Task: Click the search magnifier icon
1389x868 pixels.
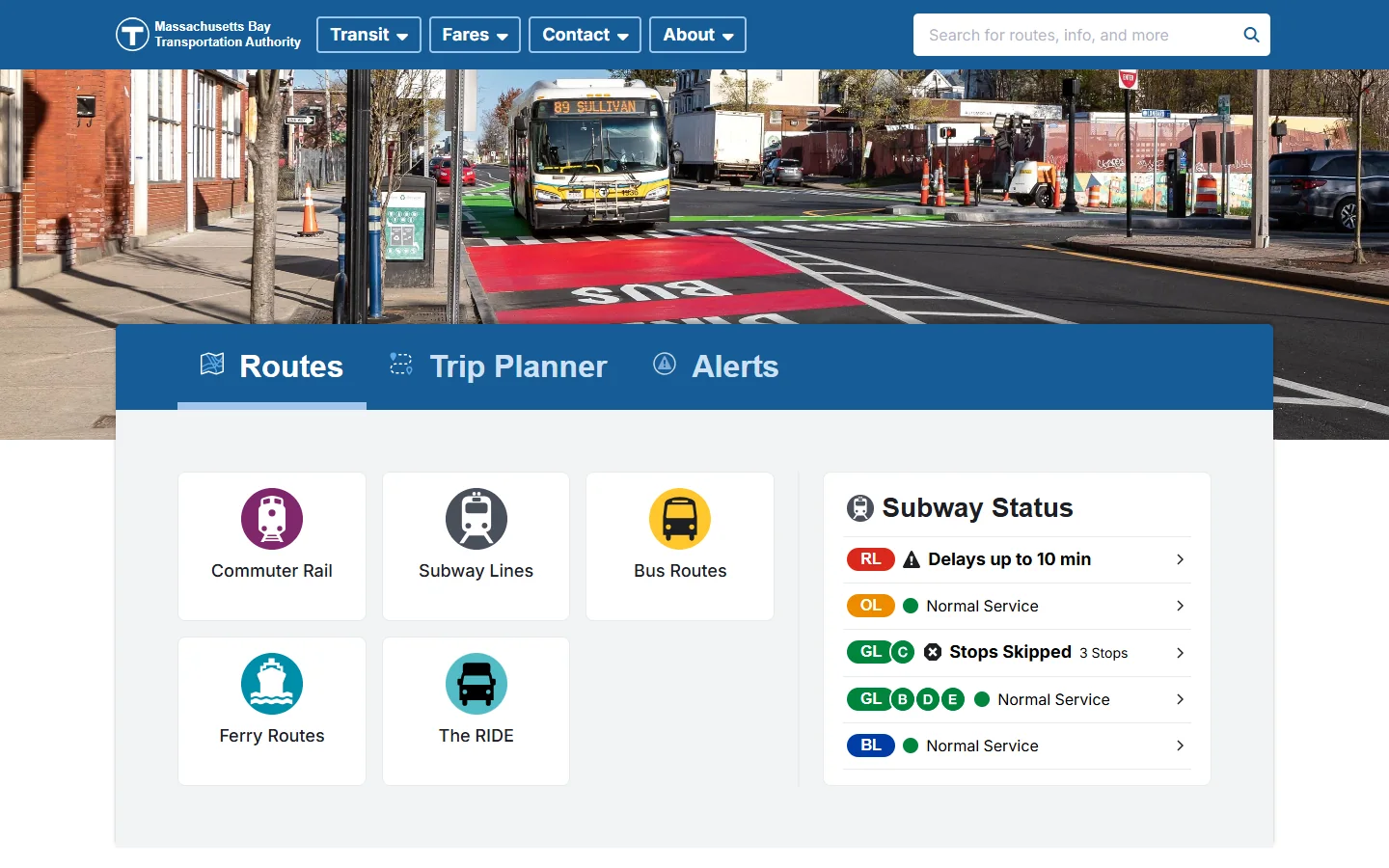Action: click(x=1251, y=35)
